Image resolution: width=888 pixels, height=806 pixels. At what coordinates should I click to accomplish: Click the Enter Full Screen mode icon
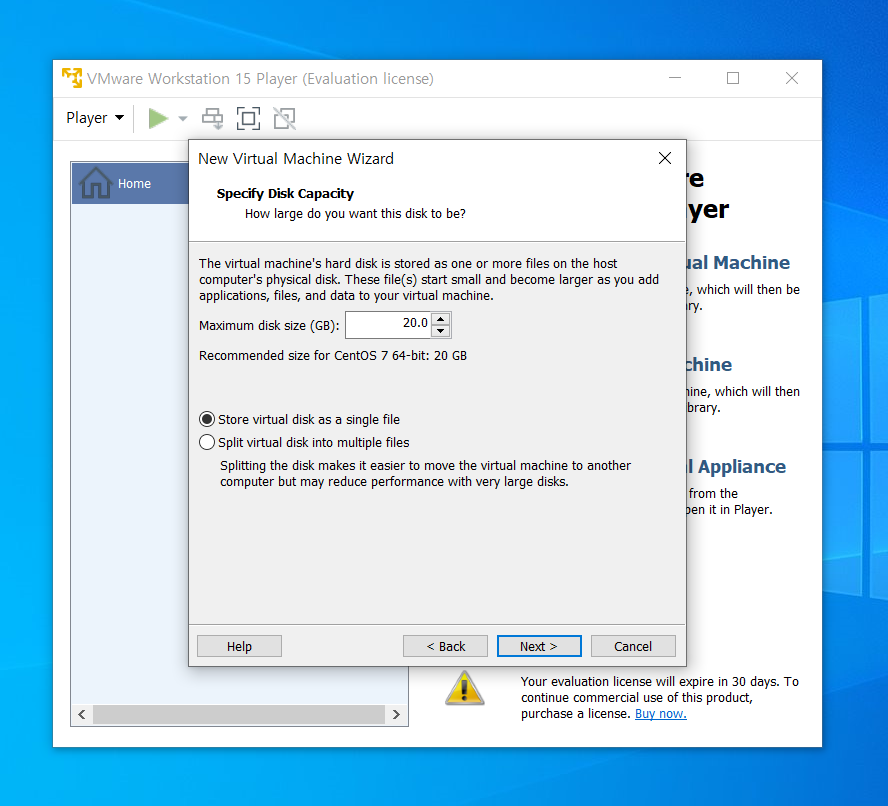[x=249, y=118]
